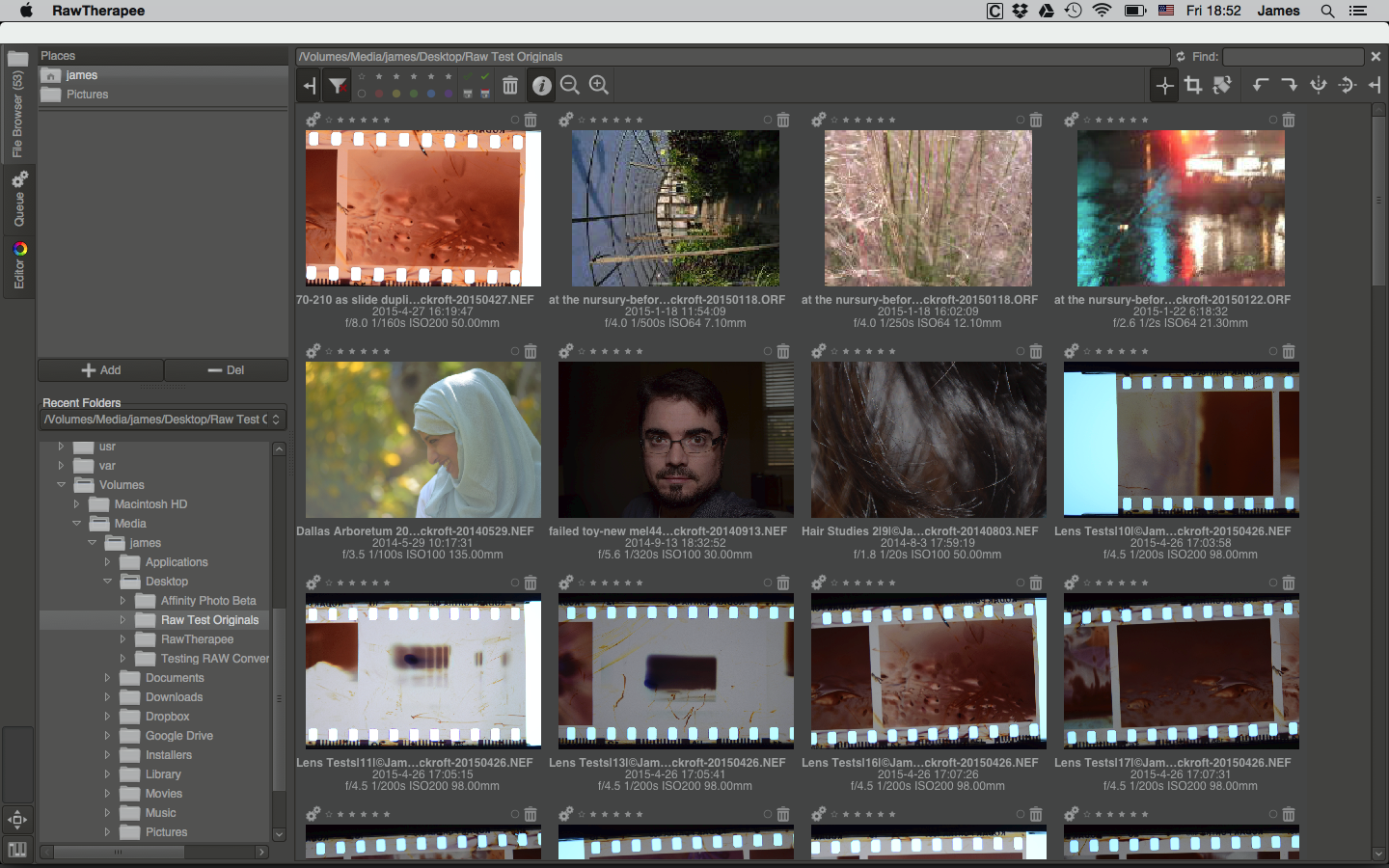Flip images vertically

1348,85
